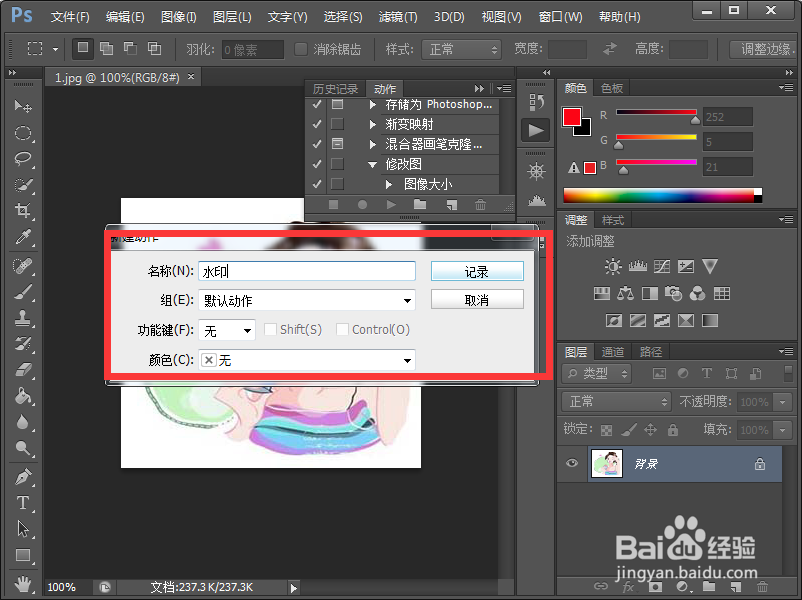
Task: Open the Curves adjustment icon
Action: pos(662,267)
